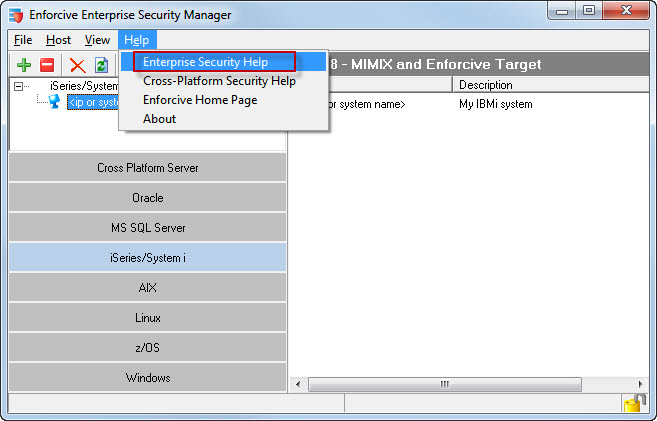The width and height of the screenshot is (657, 421).
Task: Select the iSeries/System i panel button
Action: [147, 258]
